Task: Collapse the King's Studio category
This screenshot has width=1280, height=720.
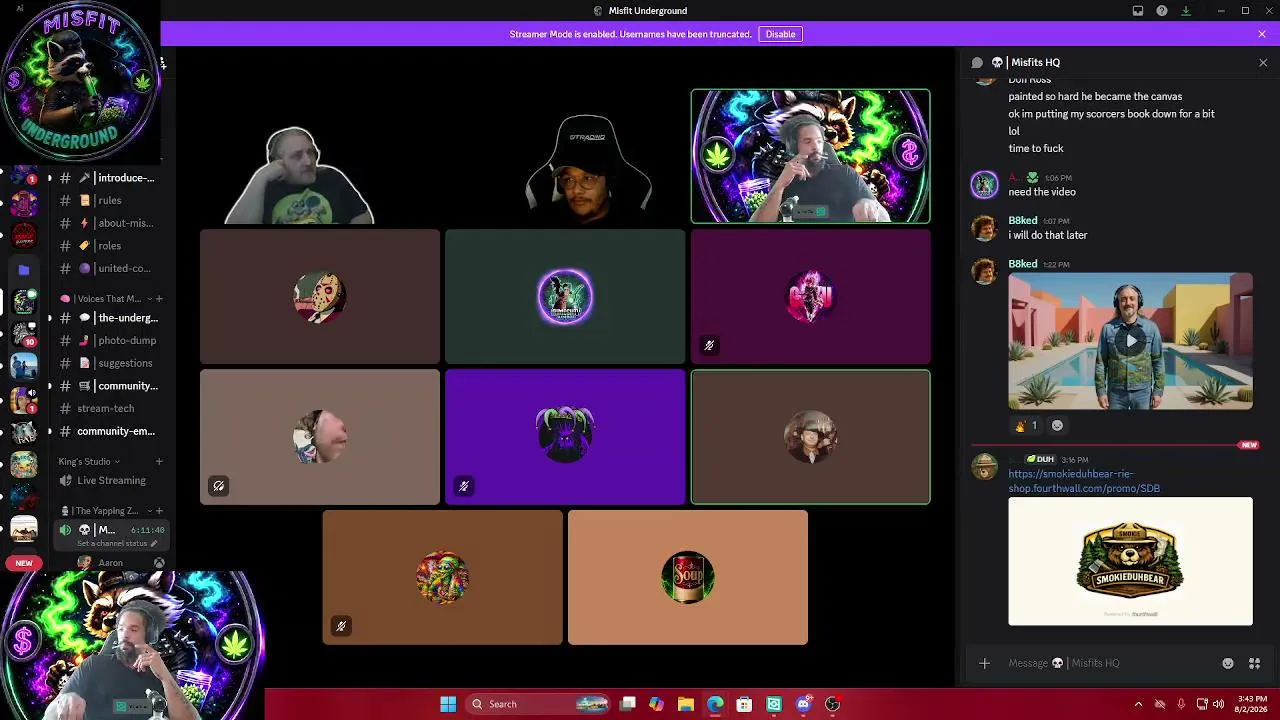Action: tap(88, 461)
